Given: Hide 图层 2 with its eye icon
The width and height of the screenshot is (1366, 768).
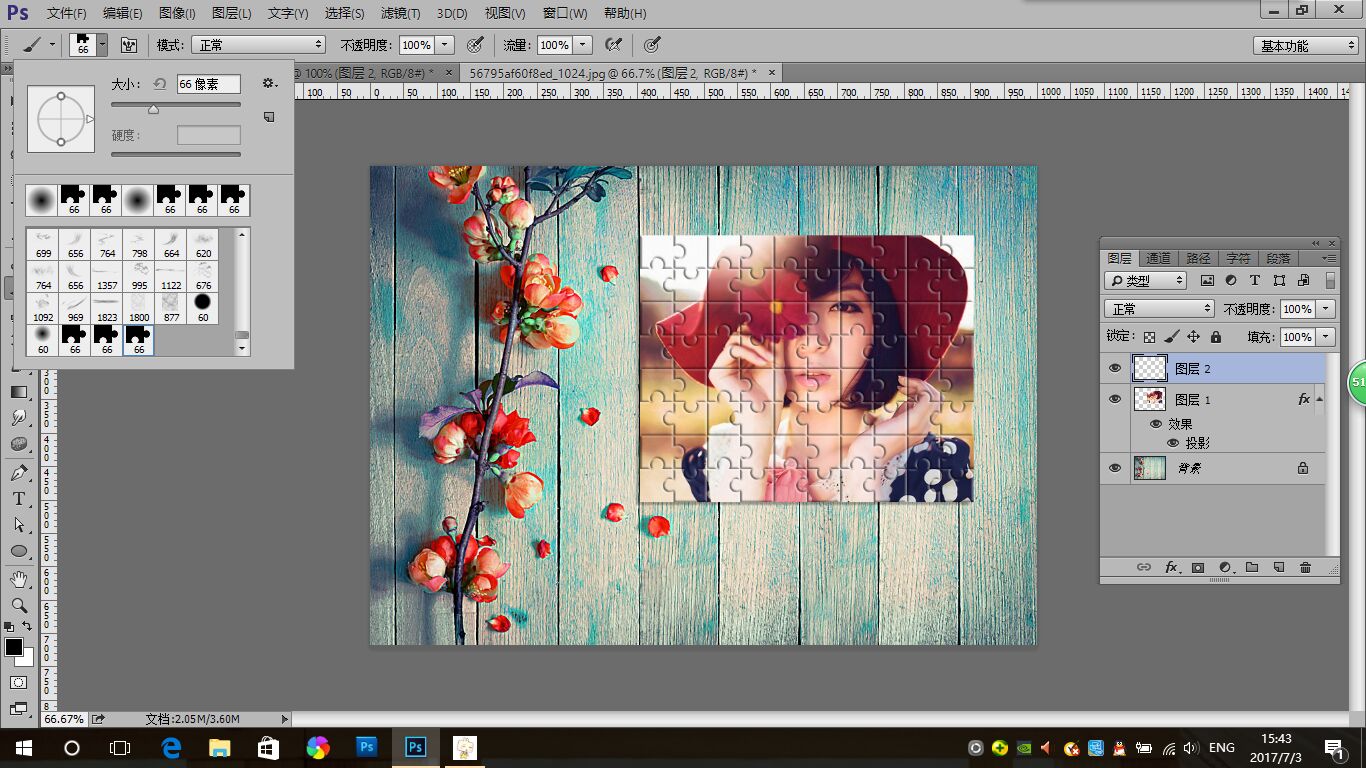Looking at the screenshot, I should click(1115, 369).
